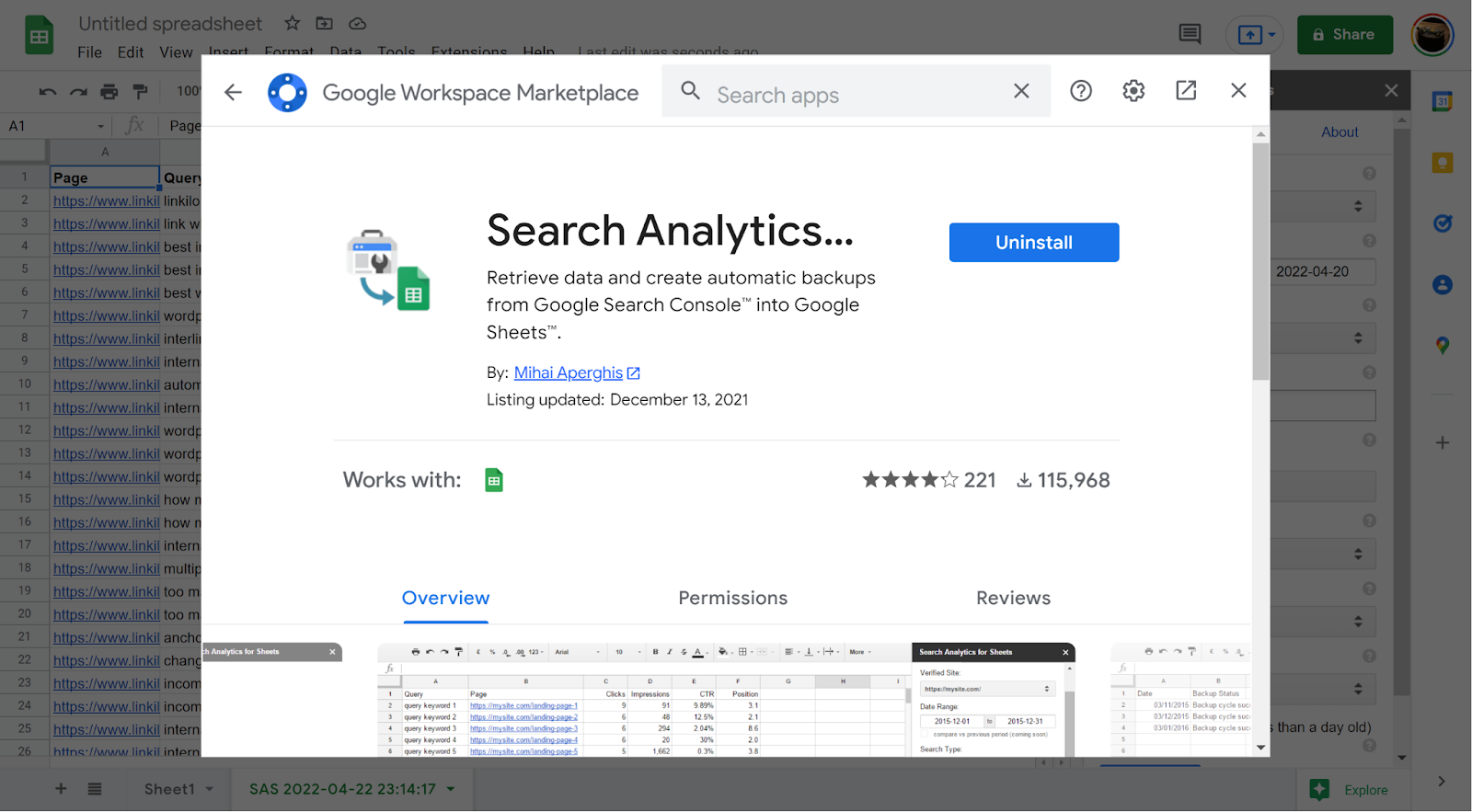Go back in Workspace Marketplace dialog
The height and width of the screenshot is (812, 1472).
(x=233, y=92)
